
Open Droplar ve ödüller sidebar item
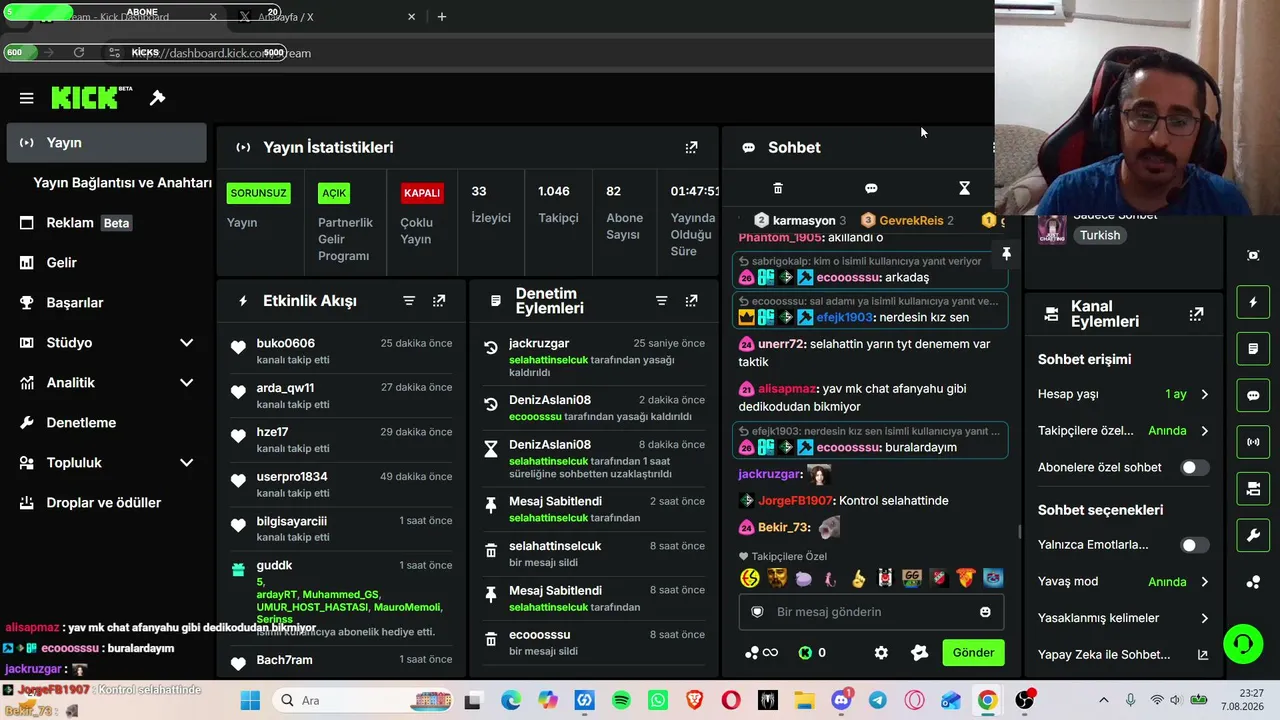click(x=106, y=503)
